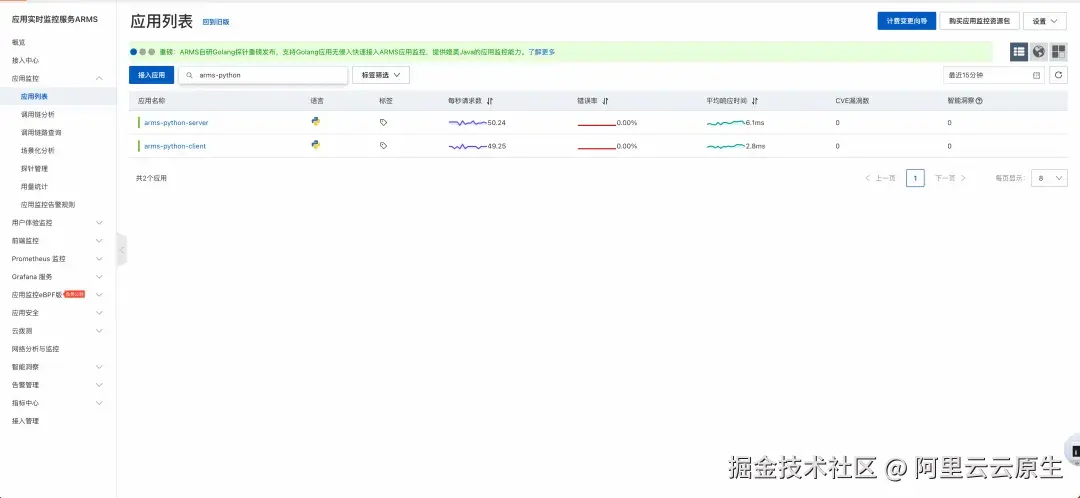This screenshot has height=498, width=1080.
Task: Click the tag icon for arms-python-server
Action: (384, 122)
